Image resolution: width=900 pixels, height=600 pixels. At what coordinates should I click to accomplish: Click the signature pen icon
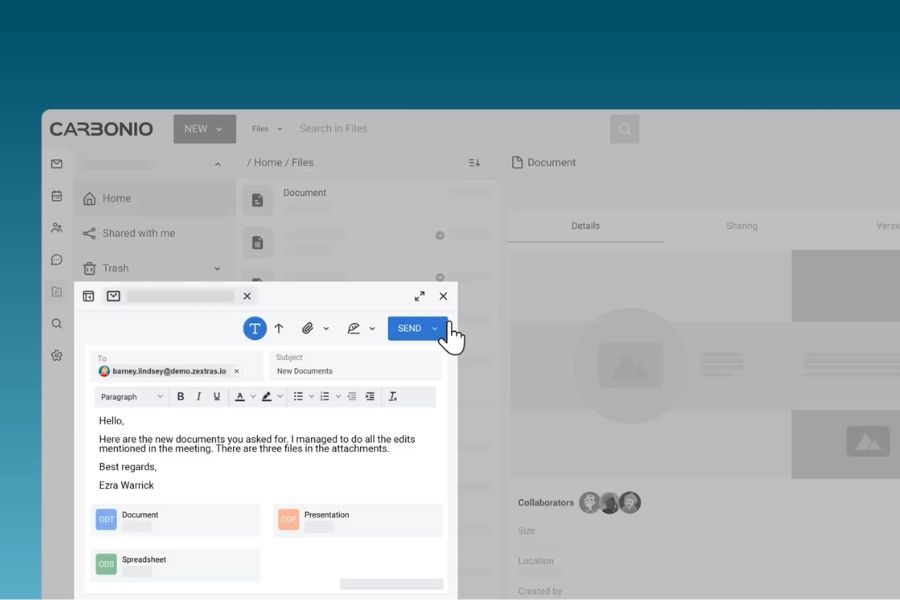354,328
